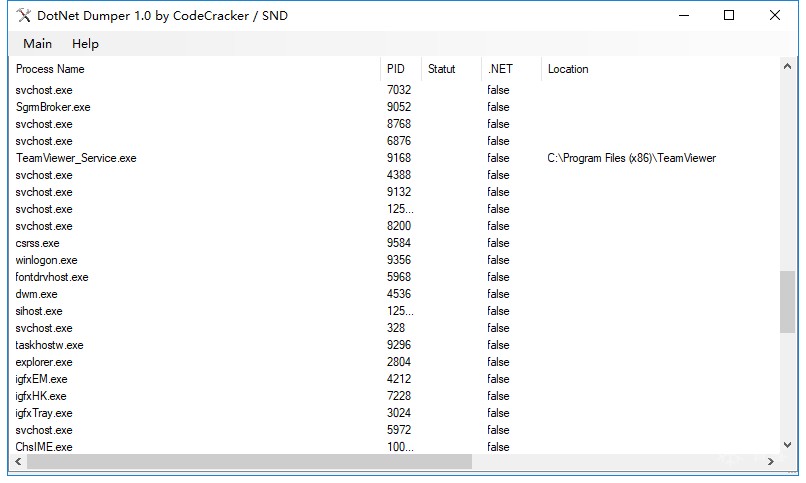Select the taskhostw.exe process
Viewport: 806px width, 483px height.
pyautogui.click(x=49, y=345)
